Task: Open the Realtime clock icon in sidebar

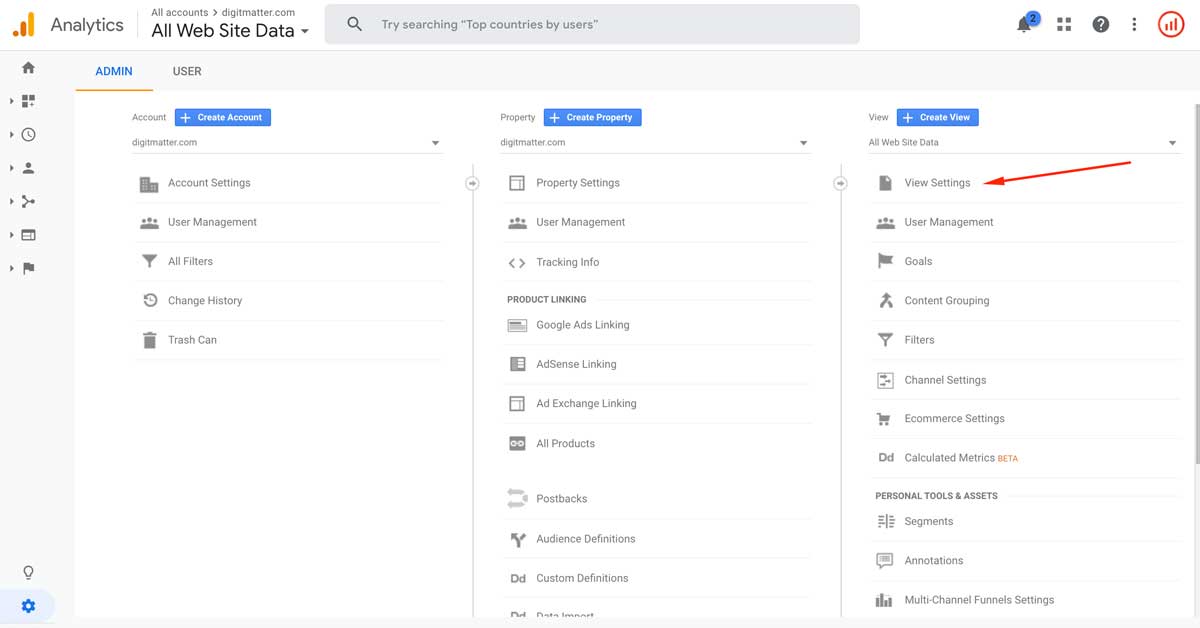Action: tap(28, 135)
